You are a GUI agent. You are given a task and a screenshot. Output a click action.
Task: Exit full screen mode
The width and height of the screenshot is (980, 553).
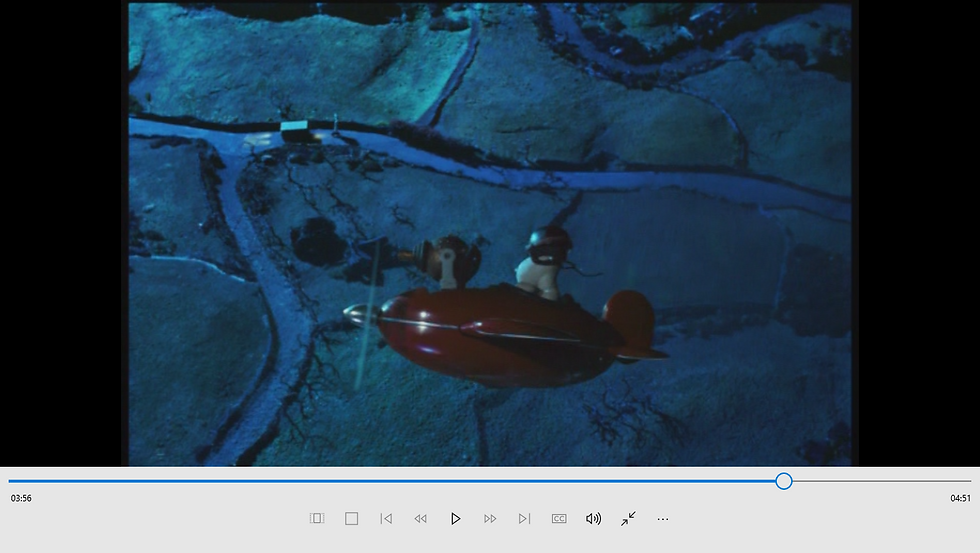(628, 519)
